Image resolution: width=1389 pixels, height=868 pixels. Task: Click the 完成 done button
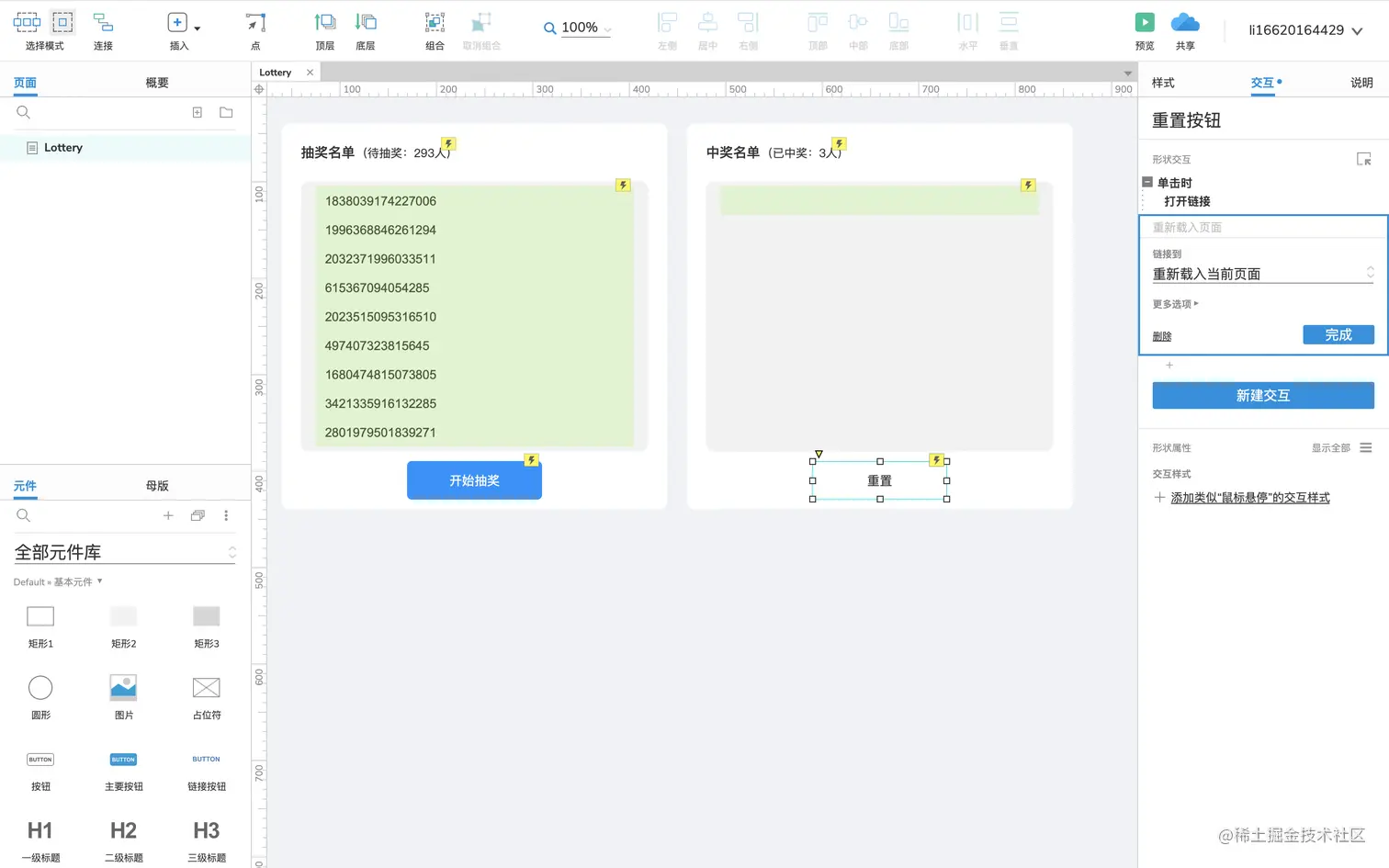1338,335
